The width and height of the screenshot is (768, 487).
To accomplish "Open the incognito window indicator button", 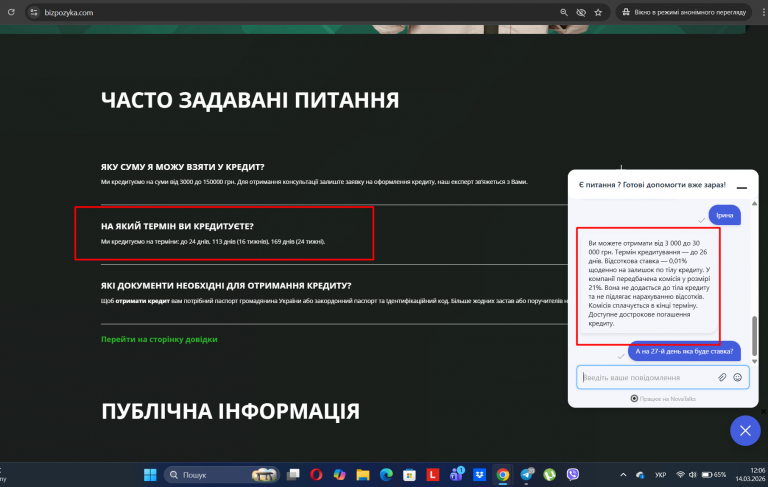I will click(684, 12).
